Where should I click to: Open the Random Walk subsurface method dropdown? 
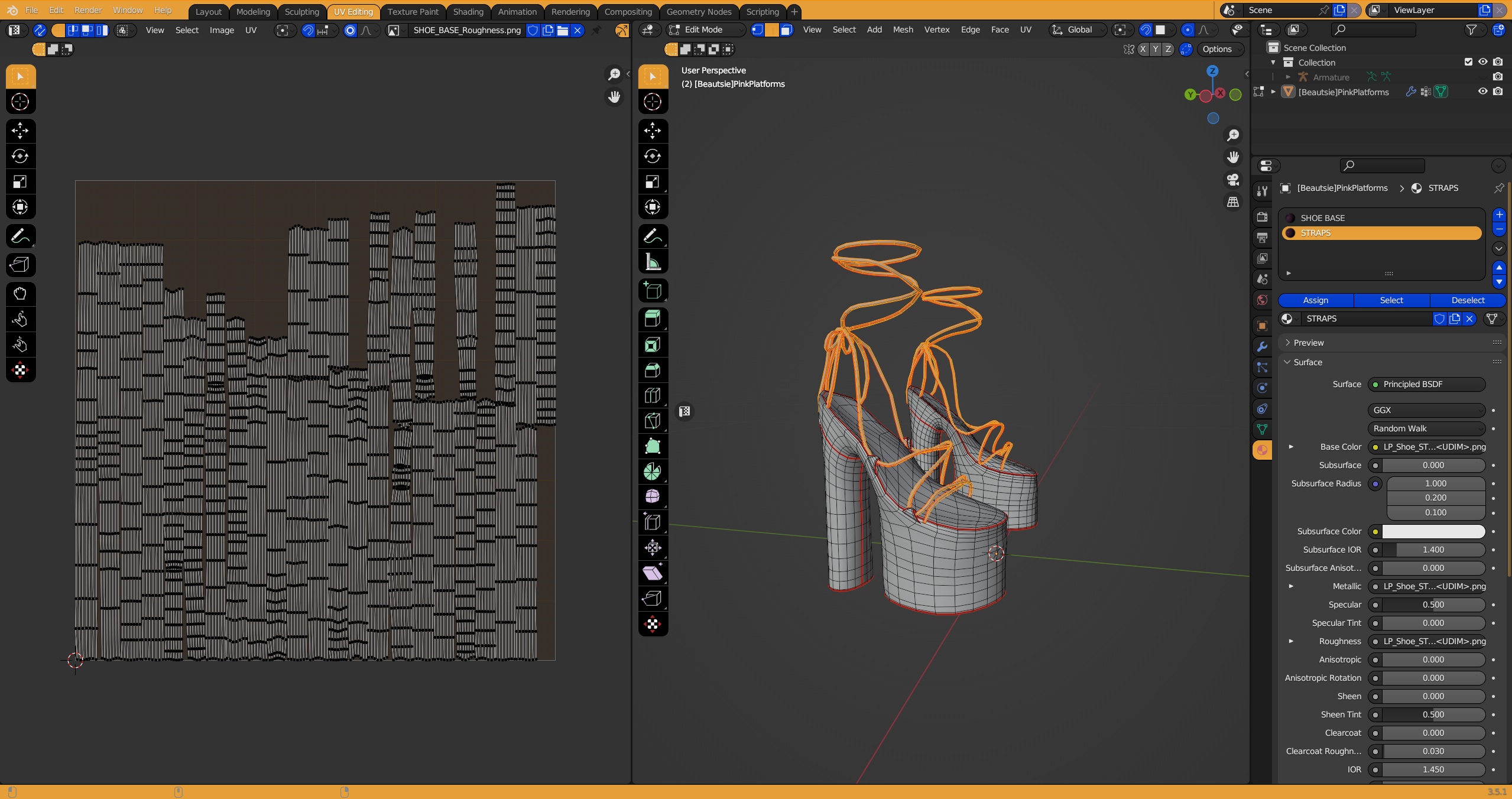click(1426, 428)
